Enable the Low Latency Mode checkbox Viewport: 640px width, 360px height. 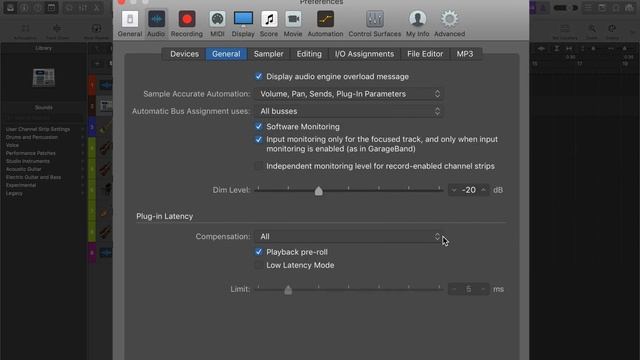point(259,265)
